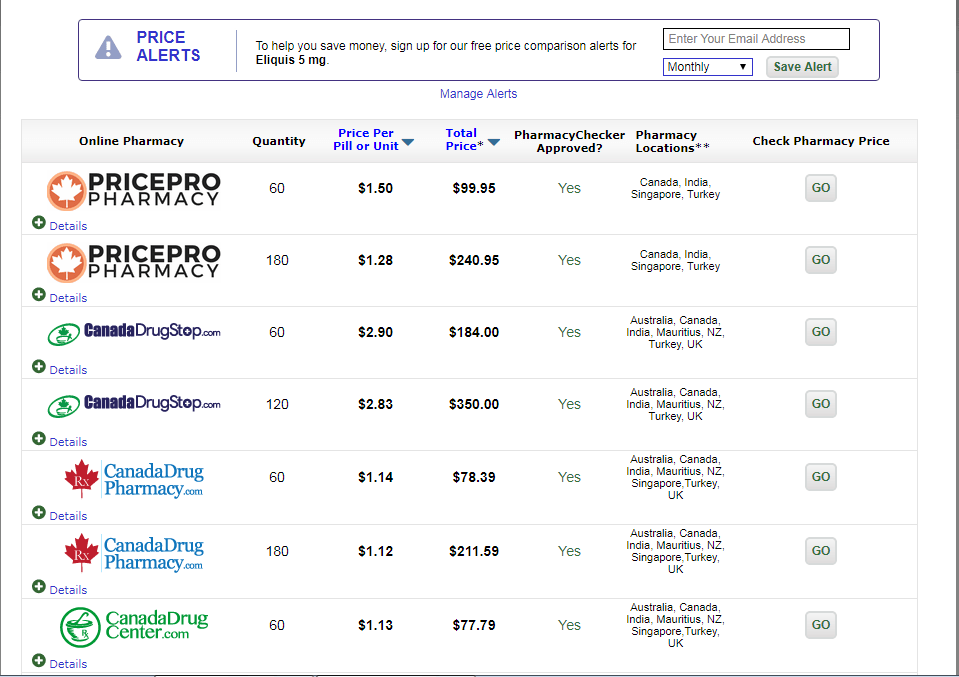959x677 pixels.
Task: Click plus icon beside Details for $211.59 row
Action: (39, 586)
